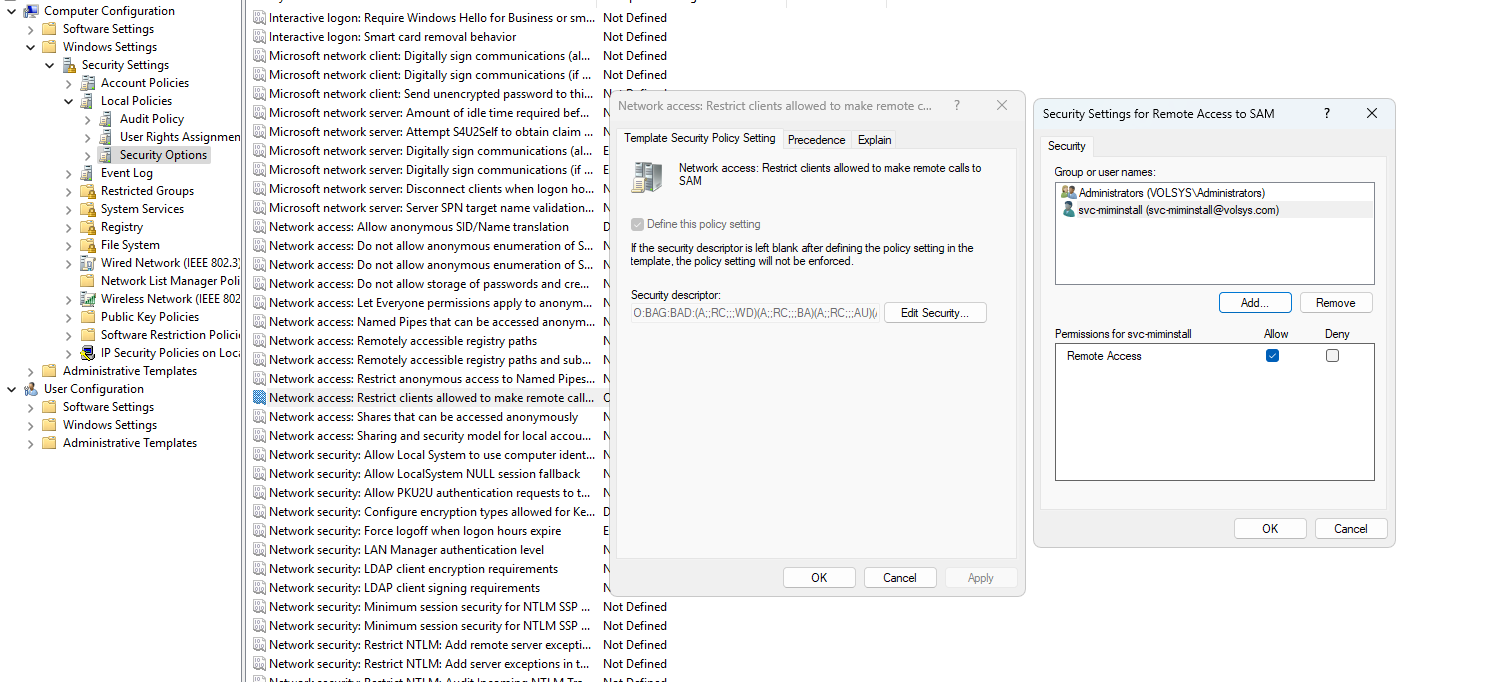Collapse the Local Policies node
The image size is (1497, 682).
coord(68,101)
